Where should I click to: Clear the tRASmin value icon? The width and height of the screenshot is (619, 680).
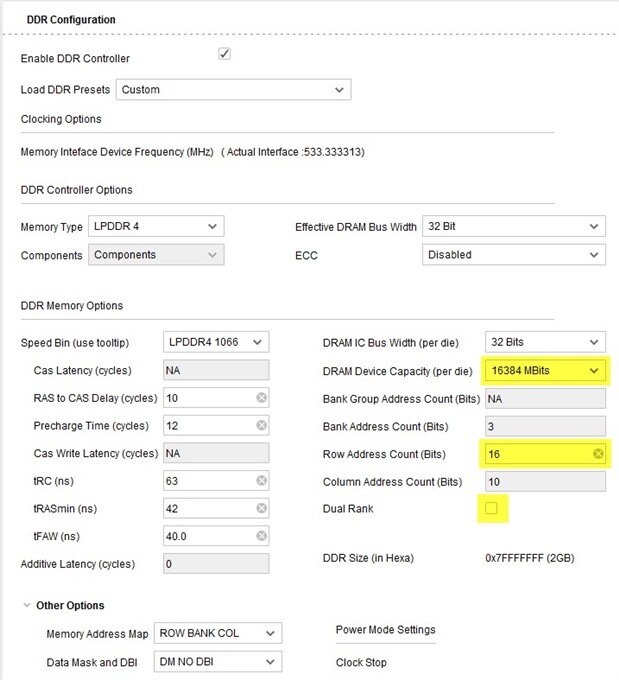(261, 509)
